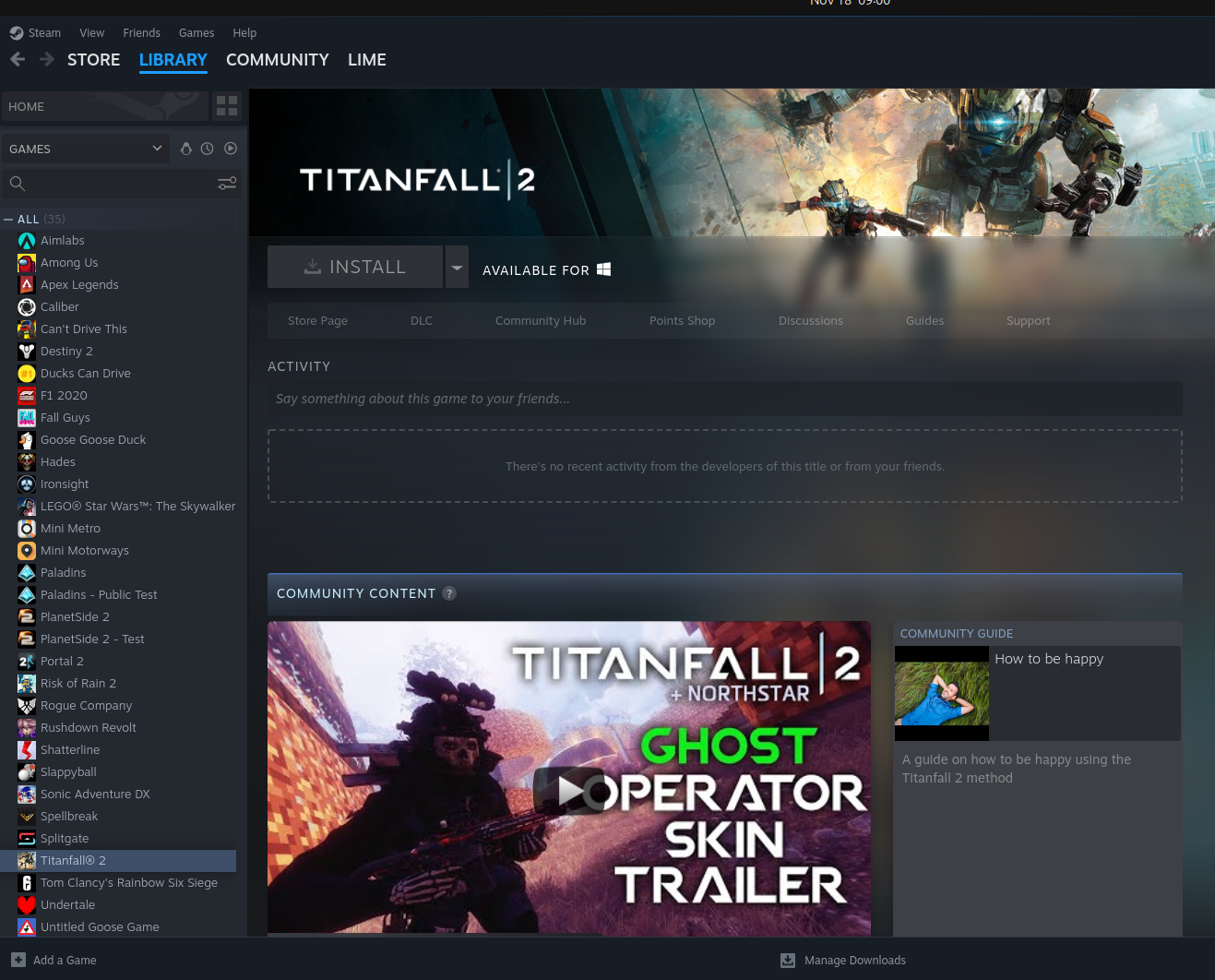The width and height of the screenshot is (1215, 980).
Task: Open the Friends menu
Action: click(x=141, y=33)
